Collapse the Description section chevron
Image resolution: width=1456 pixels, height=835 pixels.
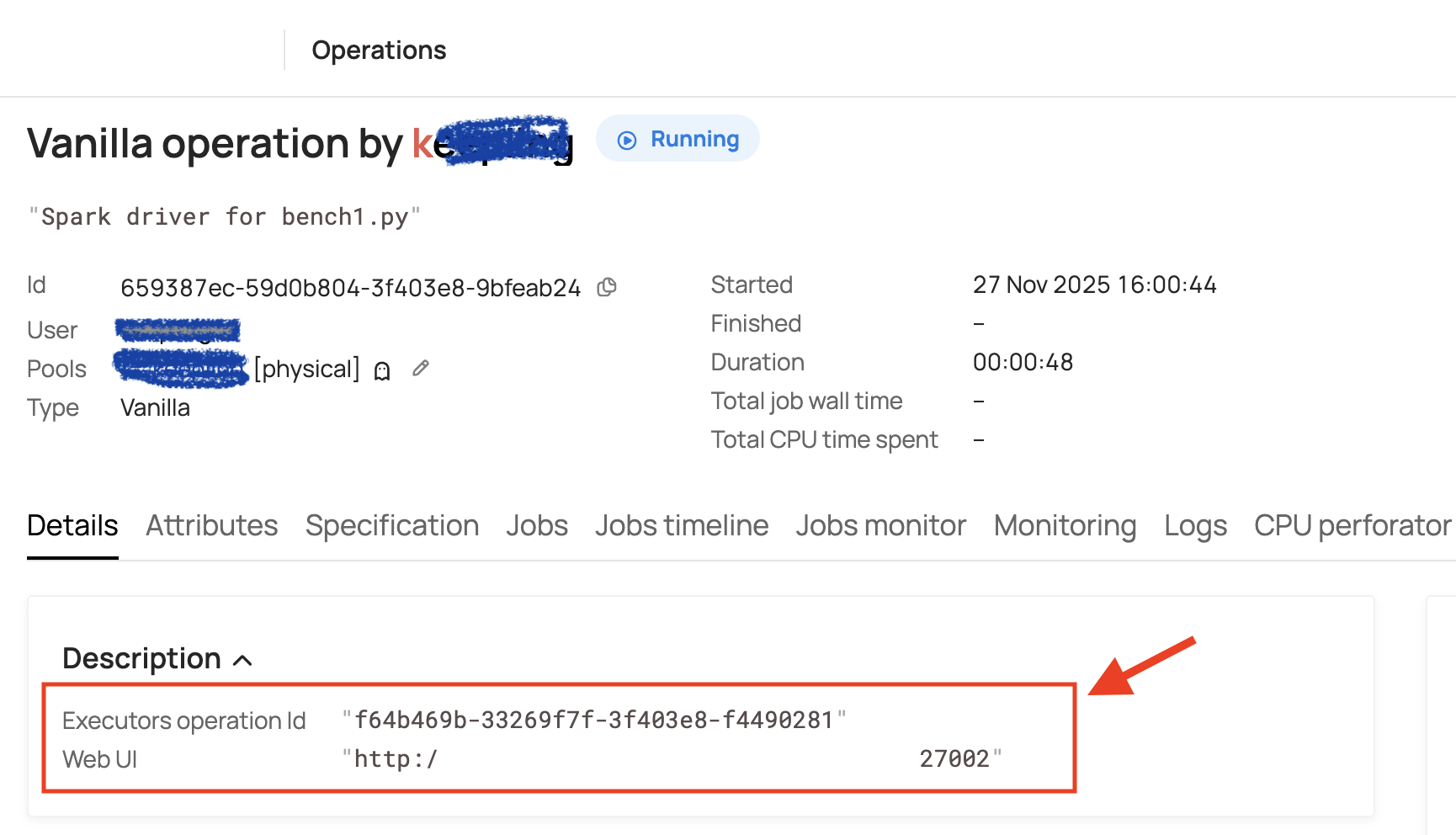click(x=242, y=660)
